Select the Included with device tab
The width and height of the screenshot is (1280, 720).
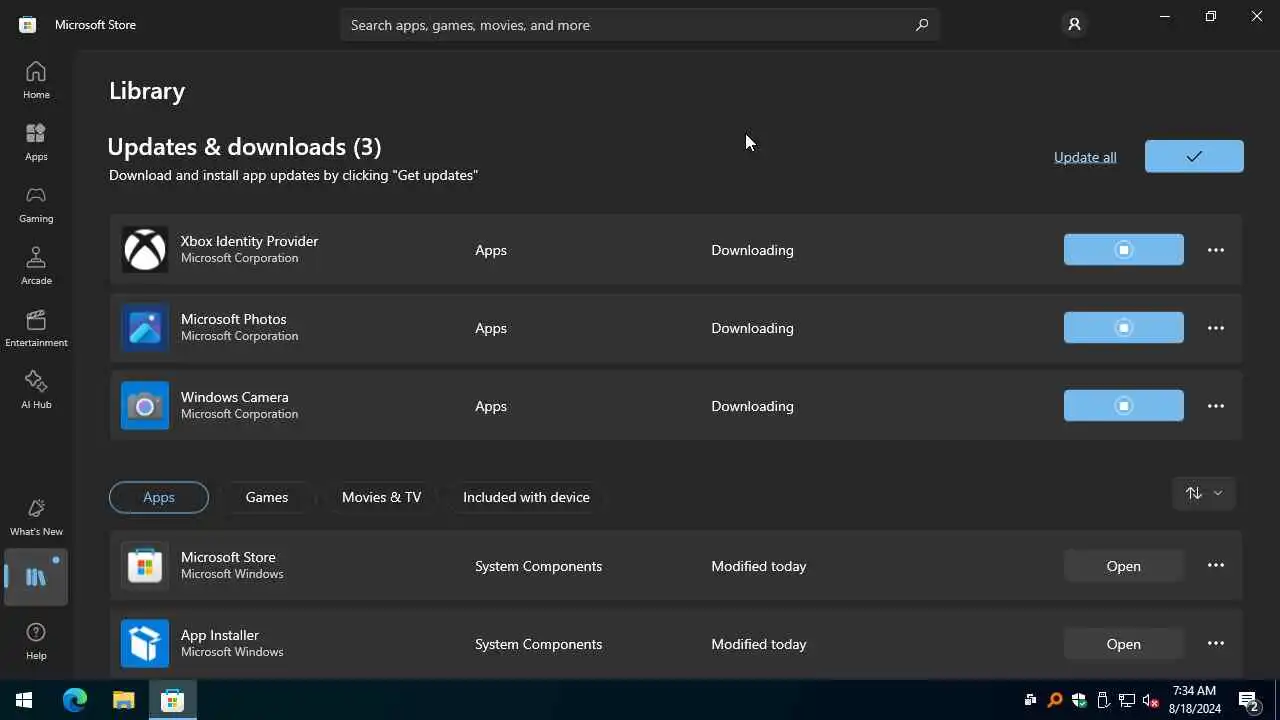(x=526, y=497)
